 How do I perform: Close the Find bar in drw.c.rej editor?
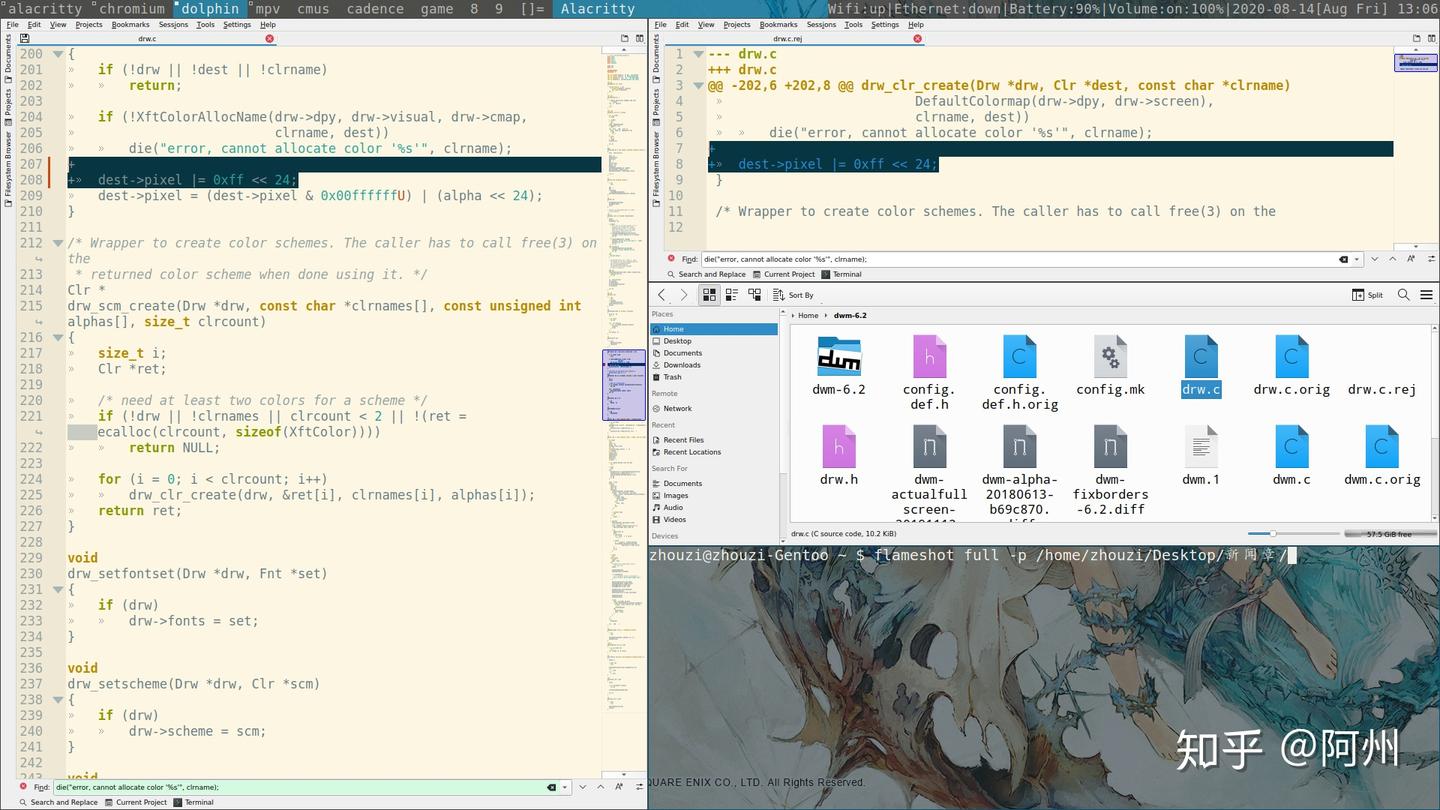(671, 259)
